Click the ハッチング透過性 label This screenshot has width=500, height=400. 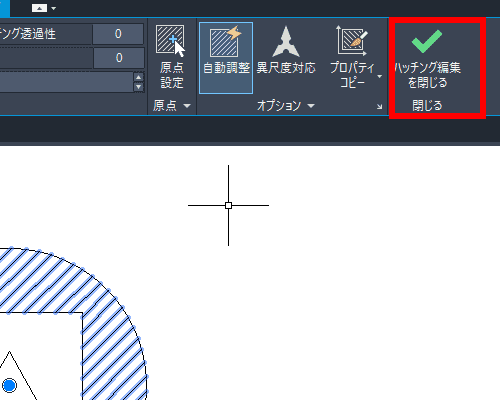28,34
